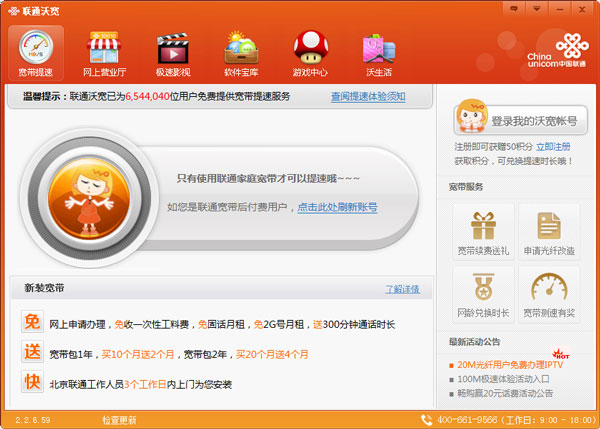This screenshot has height=429, width=600.
Task: Click 买20个月送4个月 offer text
Action: tap(272, 354)
